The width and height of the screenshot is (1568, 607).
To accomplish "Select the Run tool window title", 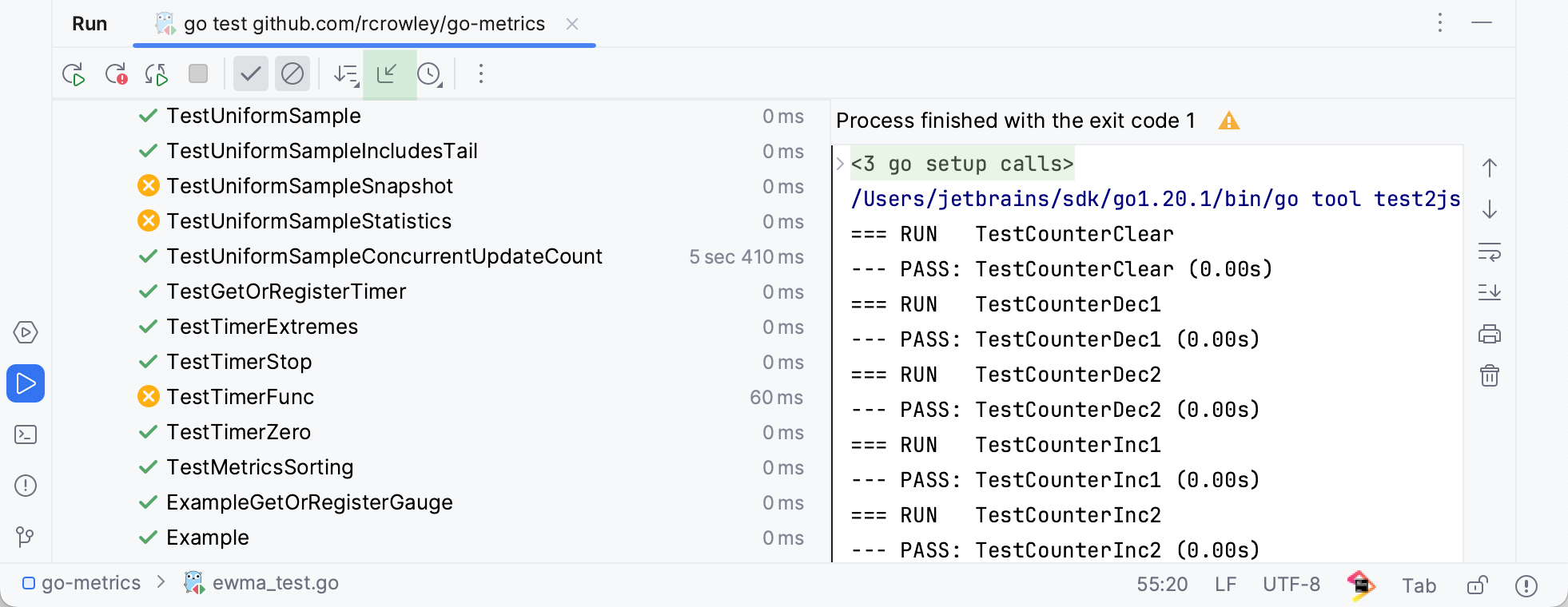I will 90,24.
